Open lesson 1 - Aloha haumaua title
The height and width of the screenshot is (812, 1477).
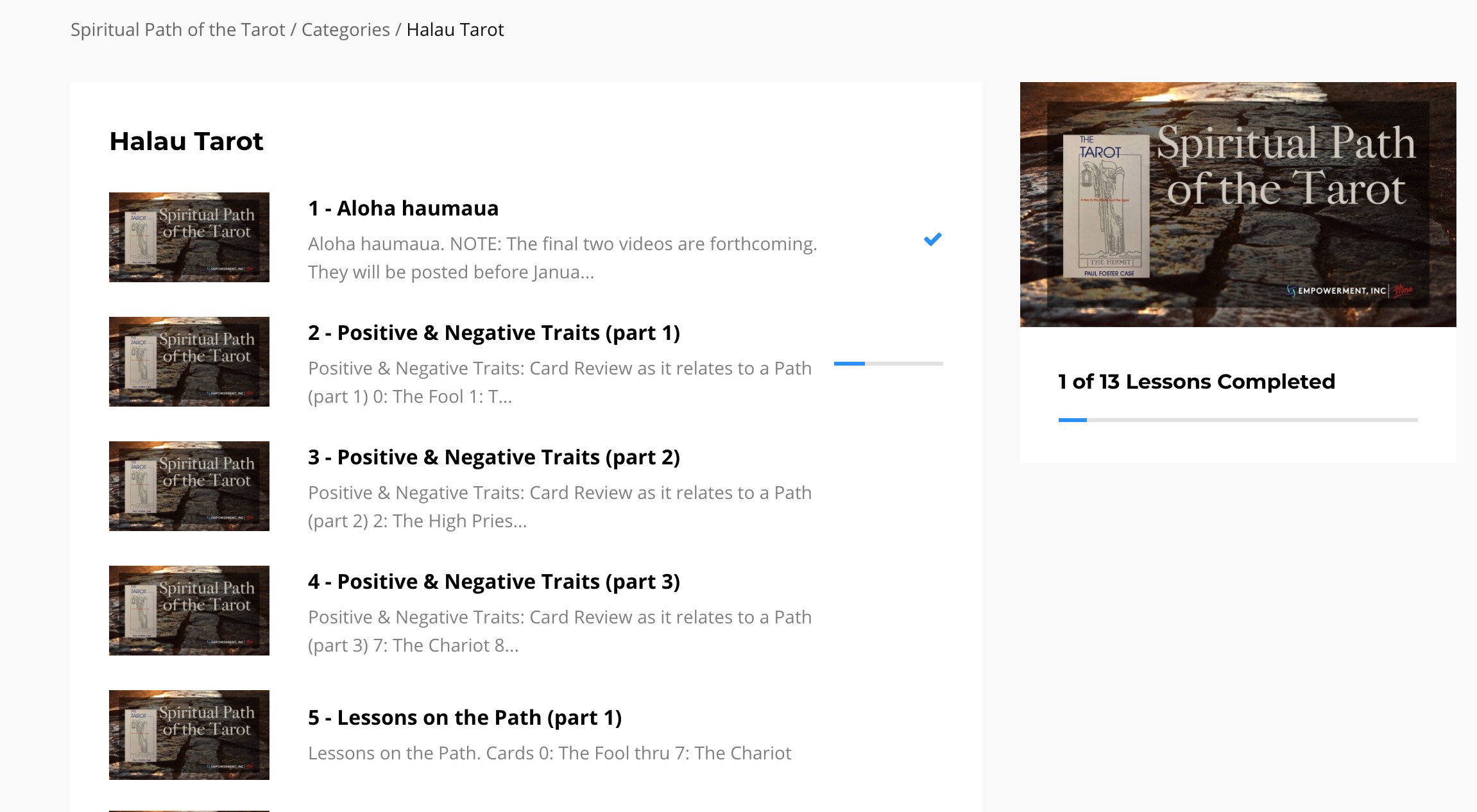coord(403,208)
